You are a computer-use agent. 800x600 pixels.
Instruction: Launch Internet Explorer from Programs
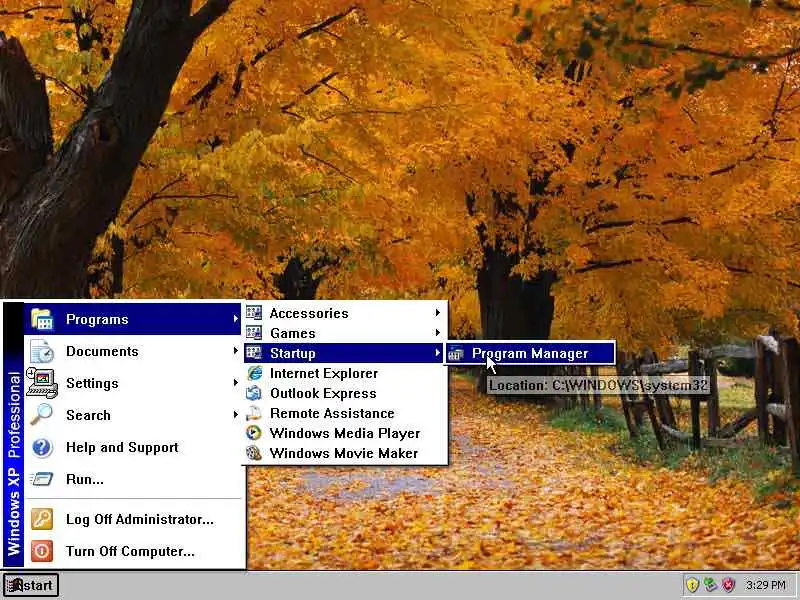point(344,373)
